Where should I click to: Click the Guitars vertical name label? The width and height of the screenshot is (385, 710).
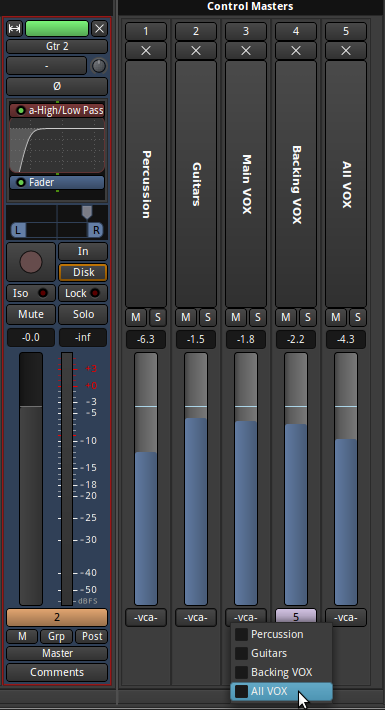tap(196, 184)
